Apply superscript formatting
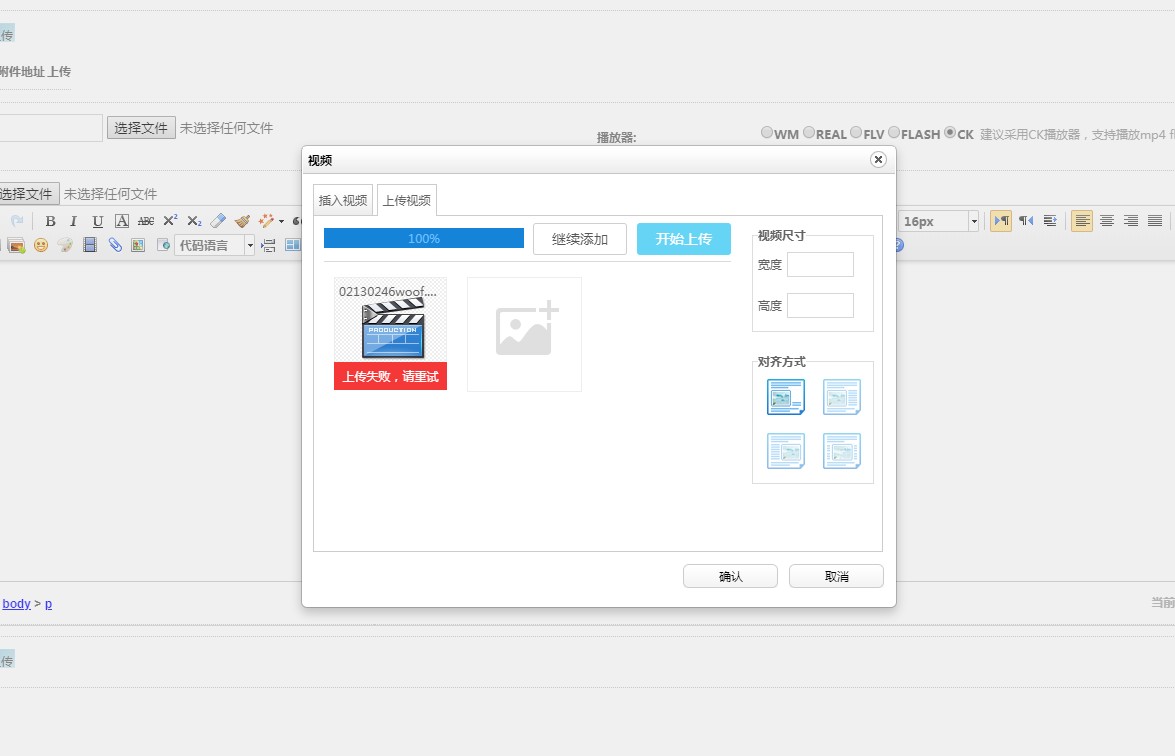 [170, 221]
